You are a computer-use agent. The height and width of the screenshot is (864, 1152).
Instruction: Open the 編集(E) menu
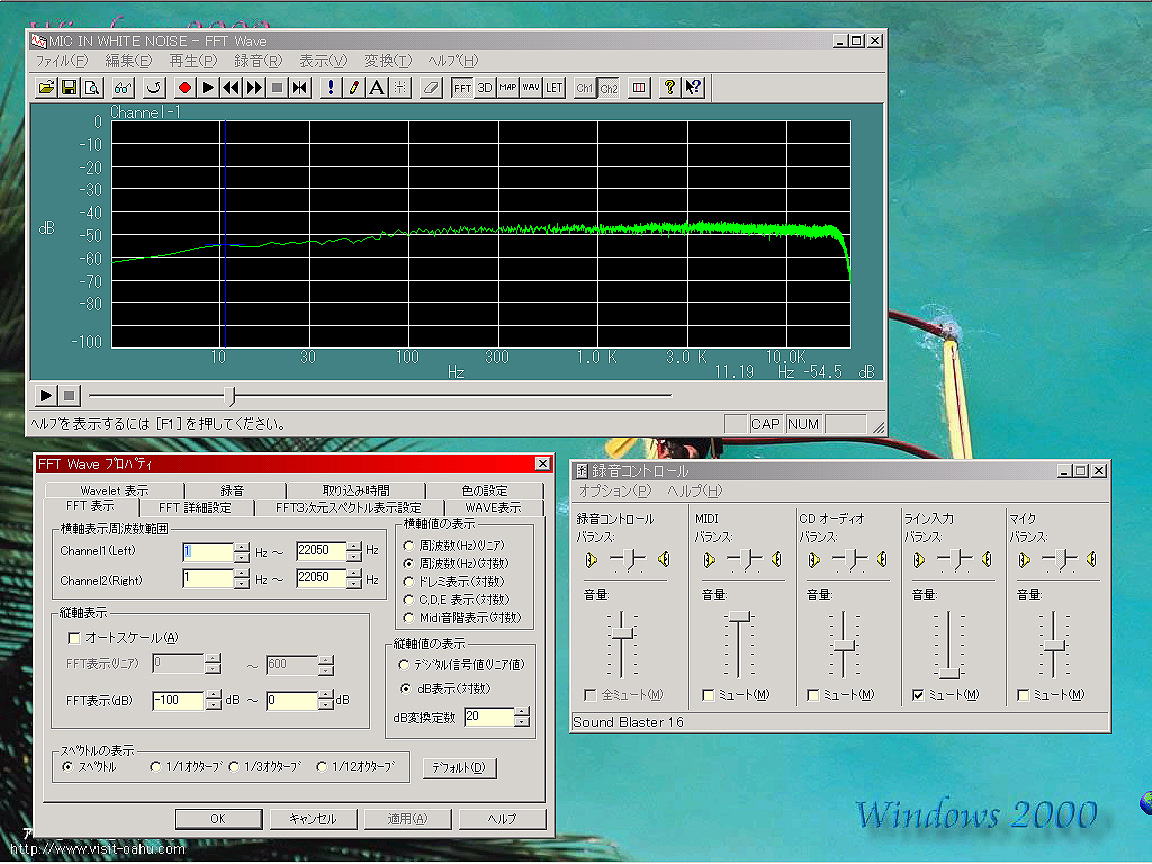[x=129, y=61]
